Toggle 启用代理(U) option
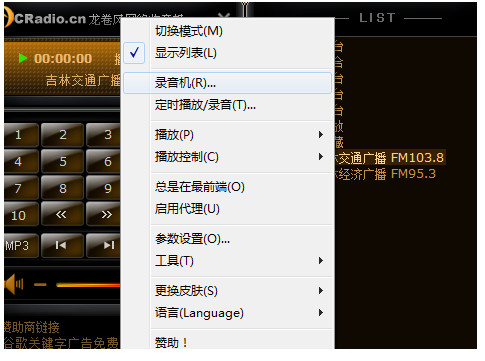This screenshot has height=361, width=485. (228, 209)
